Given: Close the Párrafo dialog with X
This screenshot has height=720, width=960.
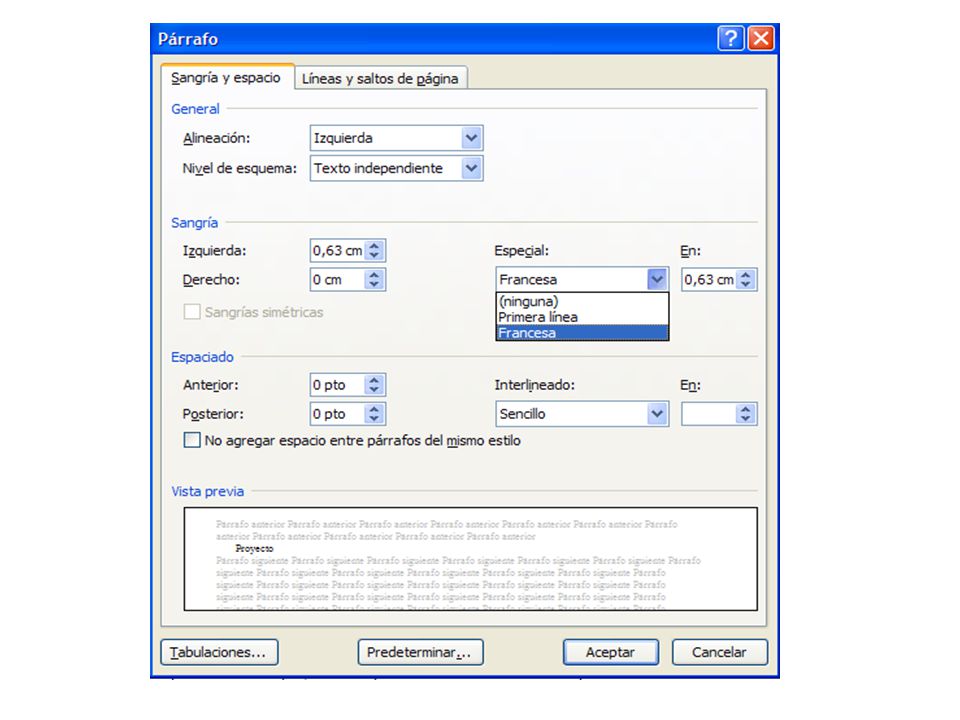Looking at the screenshot, I should point(761,39).
